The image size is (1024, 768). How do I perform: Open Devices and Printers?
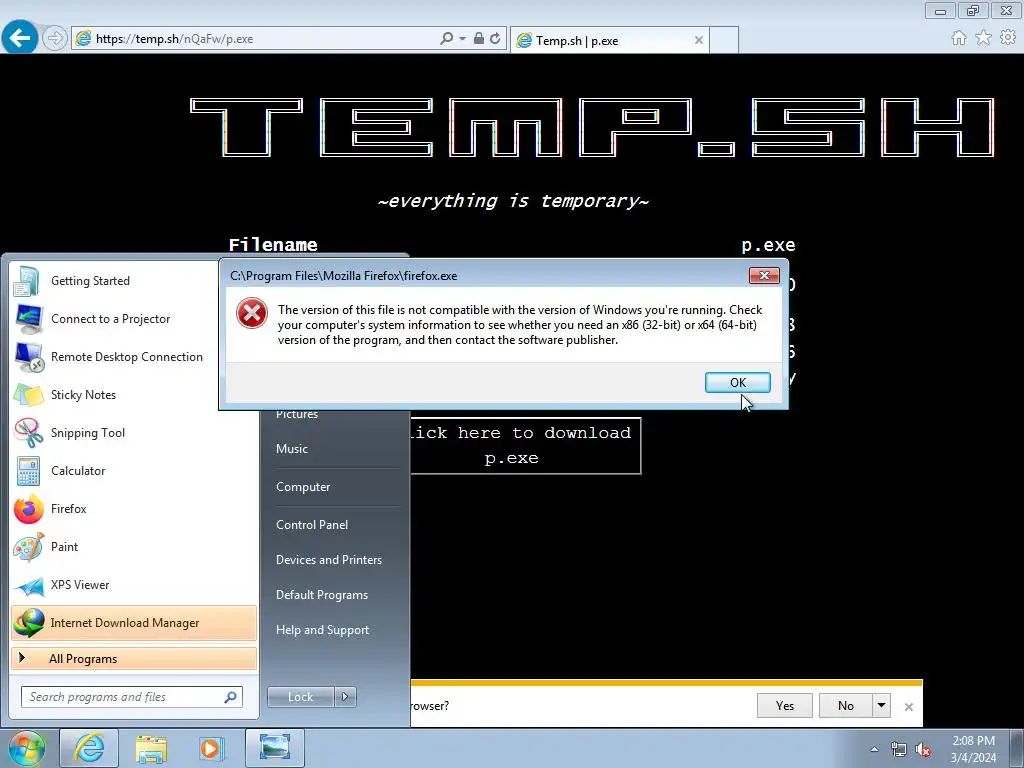click(328, 560)
